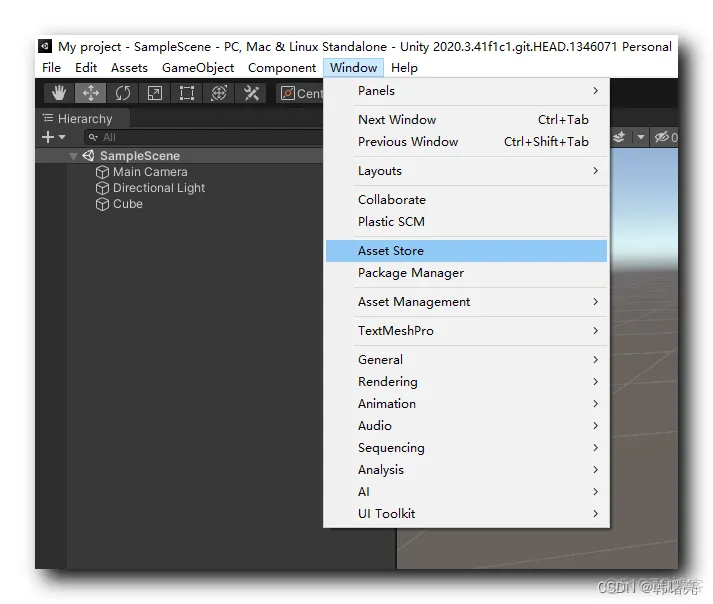Click the Directional Light cube icon
The height and width of the screenshot is (604, 713).
point(102,188)
